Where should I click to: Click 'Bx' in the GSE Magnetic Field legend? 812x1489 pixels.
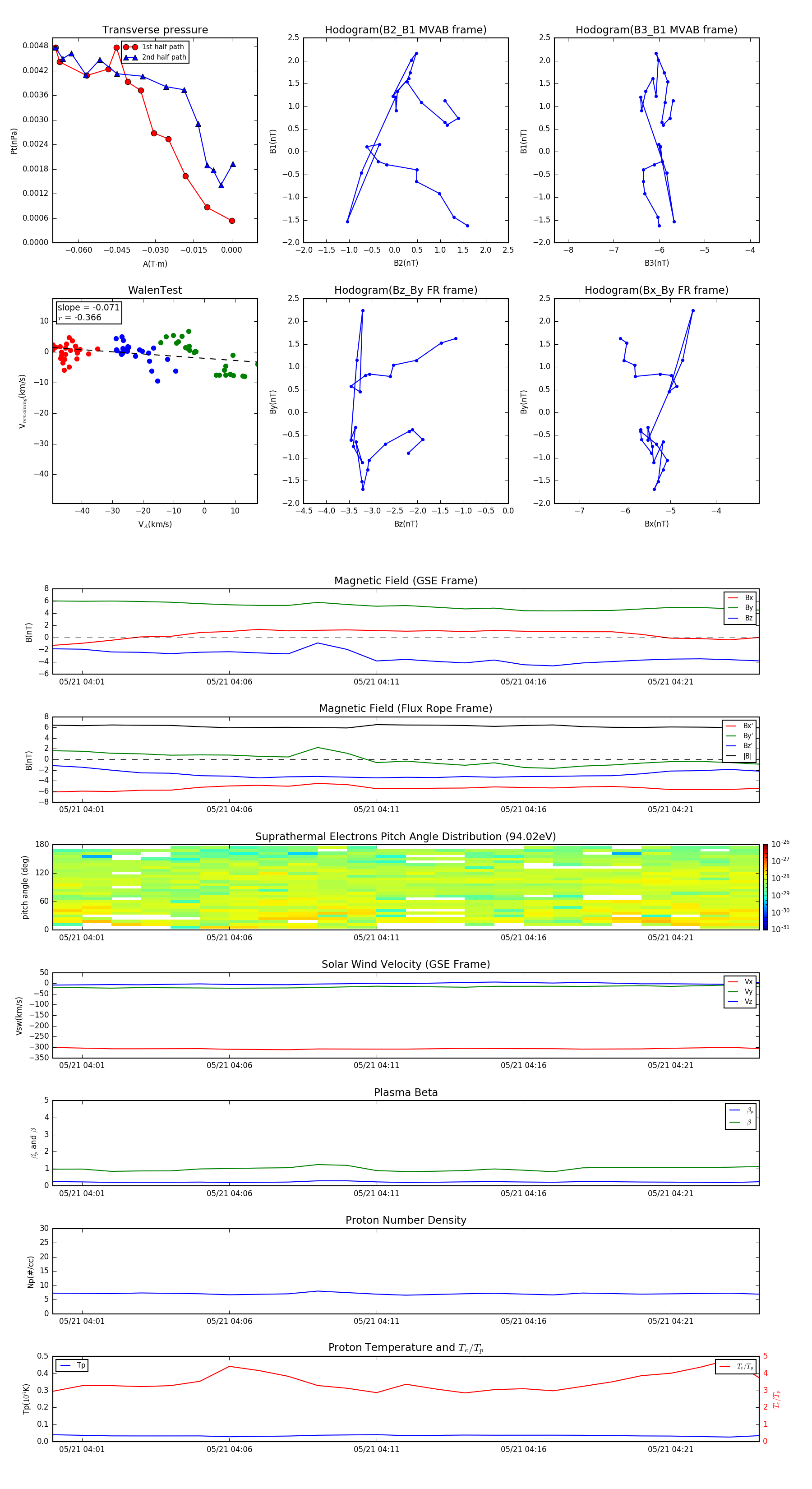click(740, 598)
